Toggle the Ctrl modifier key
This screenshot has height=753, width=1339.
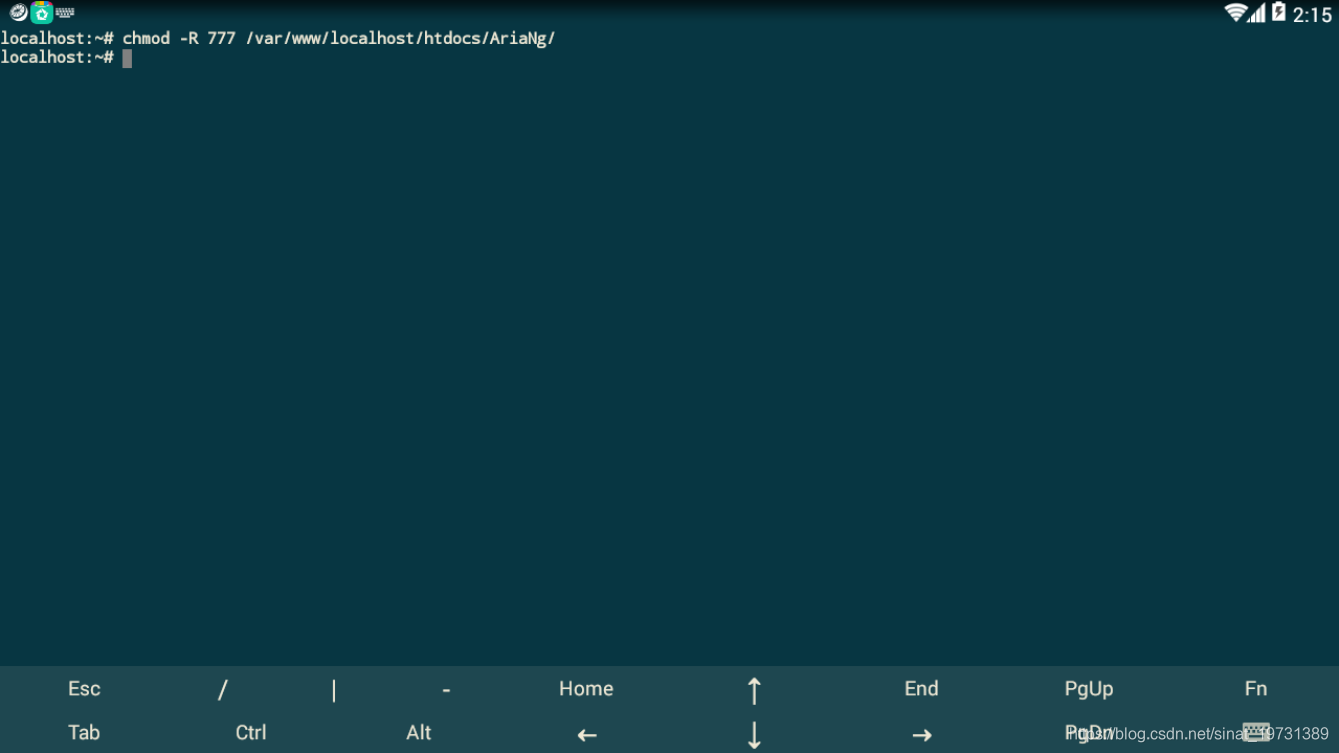(x=251, y=732)
